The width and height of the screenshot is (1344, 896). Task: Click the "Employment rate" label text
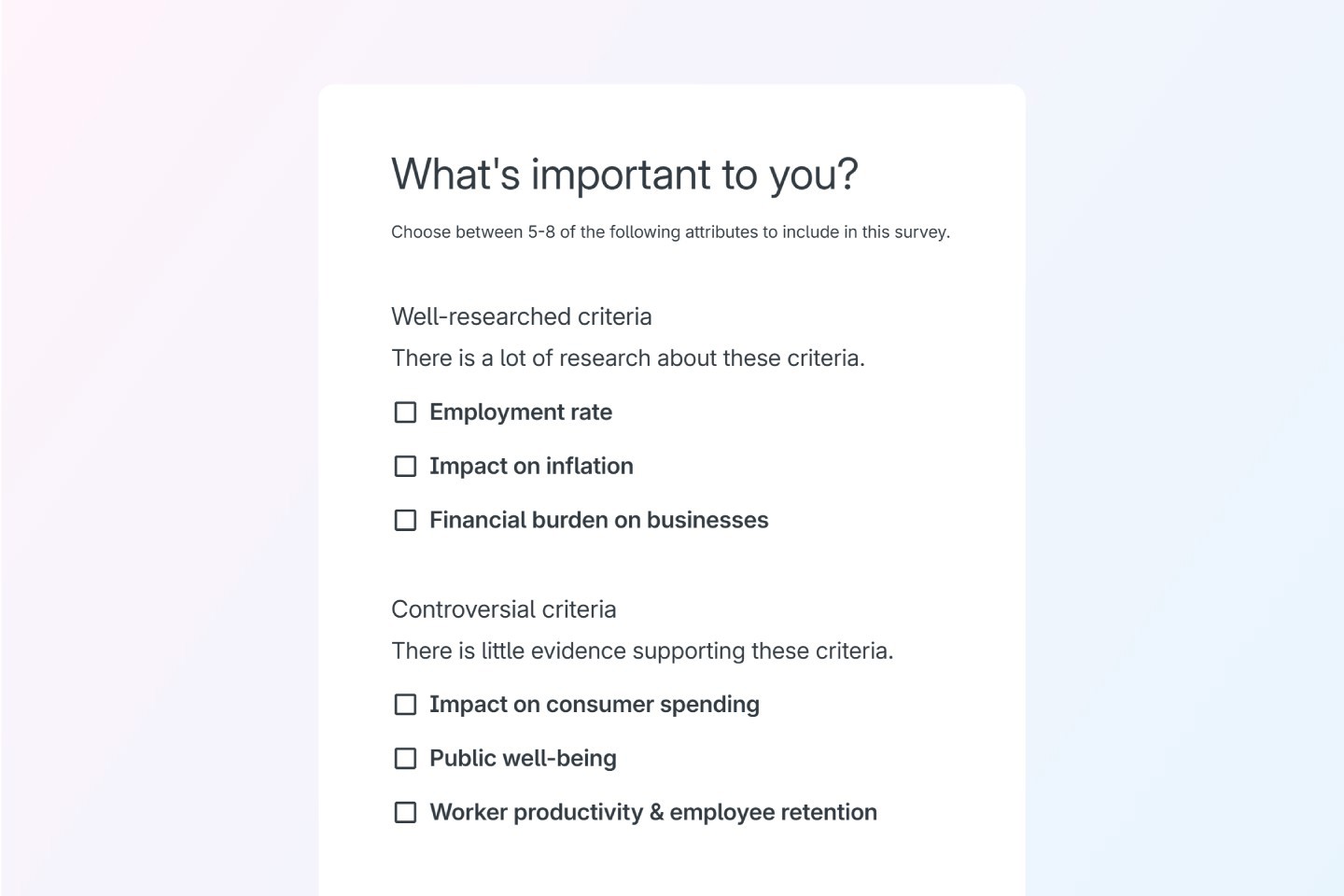520,413
